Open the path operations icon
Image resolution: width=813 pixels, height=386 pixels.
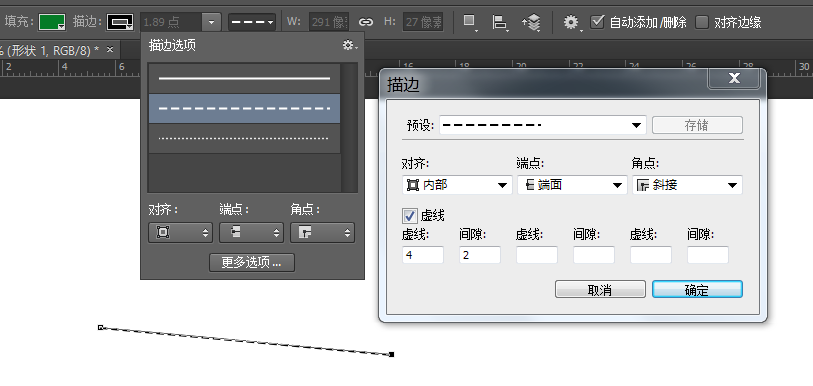click(x=470, y=22)
